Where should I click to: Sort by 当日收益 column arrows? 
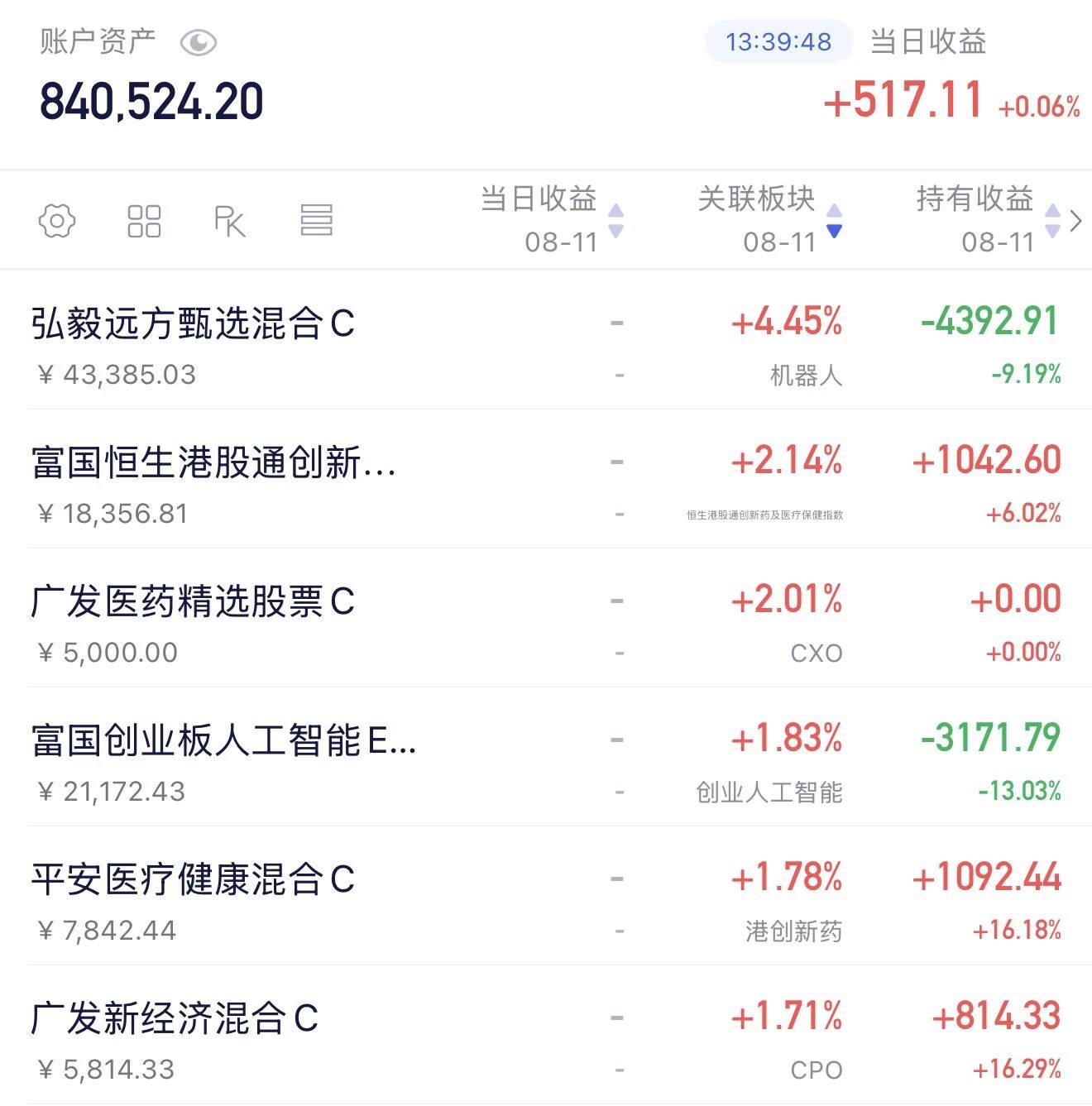click(615, 221)
